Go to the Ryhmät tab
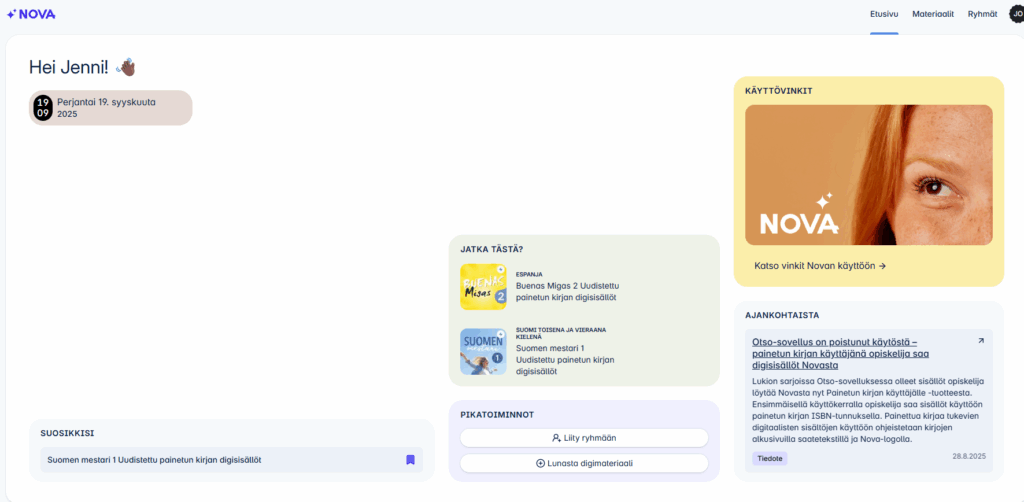The height and width of the screenshot is (502, 1024). pyautogui.click(x=982, y=14)
